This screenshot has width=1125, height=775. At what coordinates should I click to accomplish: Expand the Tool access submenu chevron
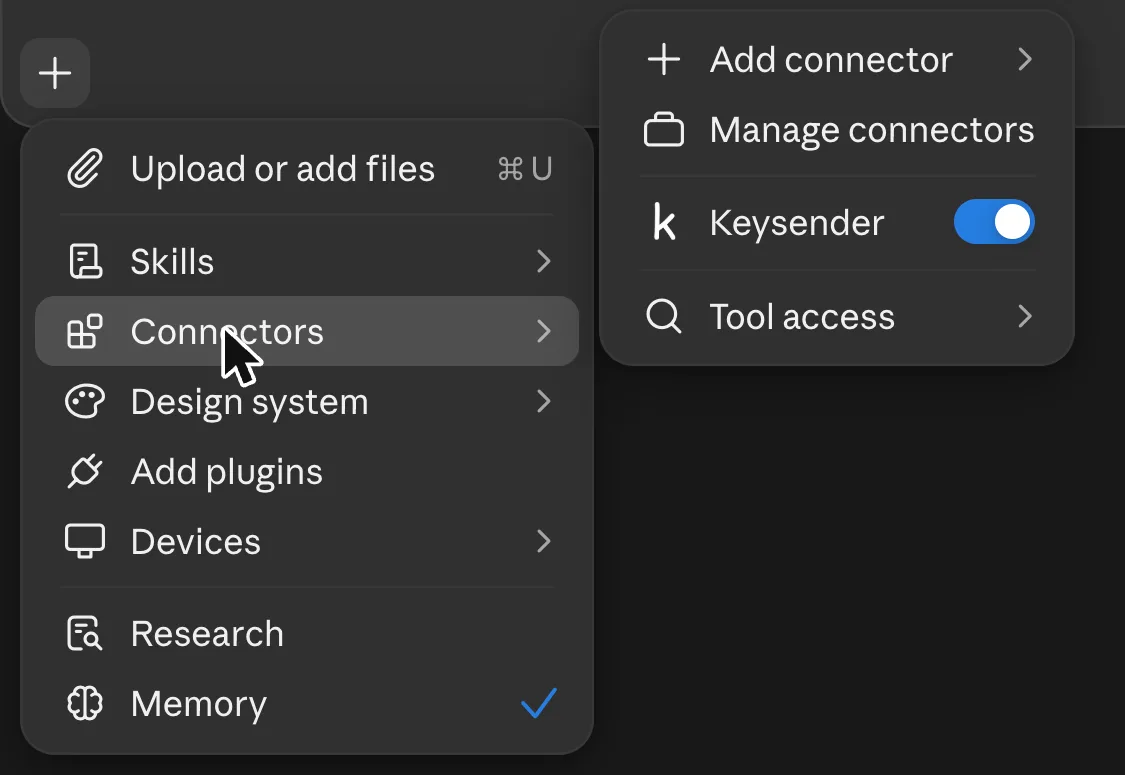(x=1025, y=316)
